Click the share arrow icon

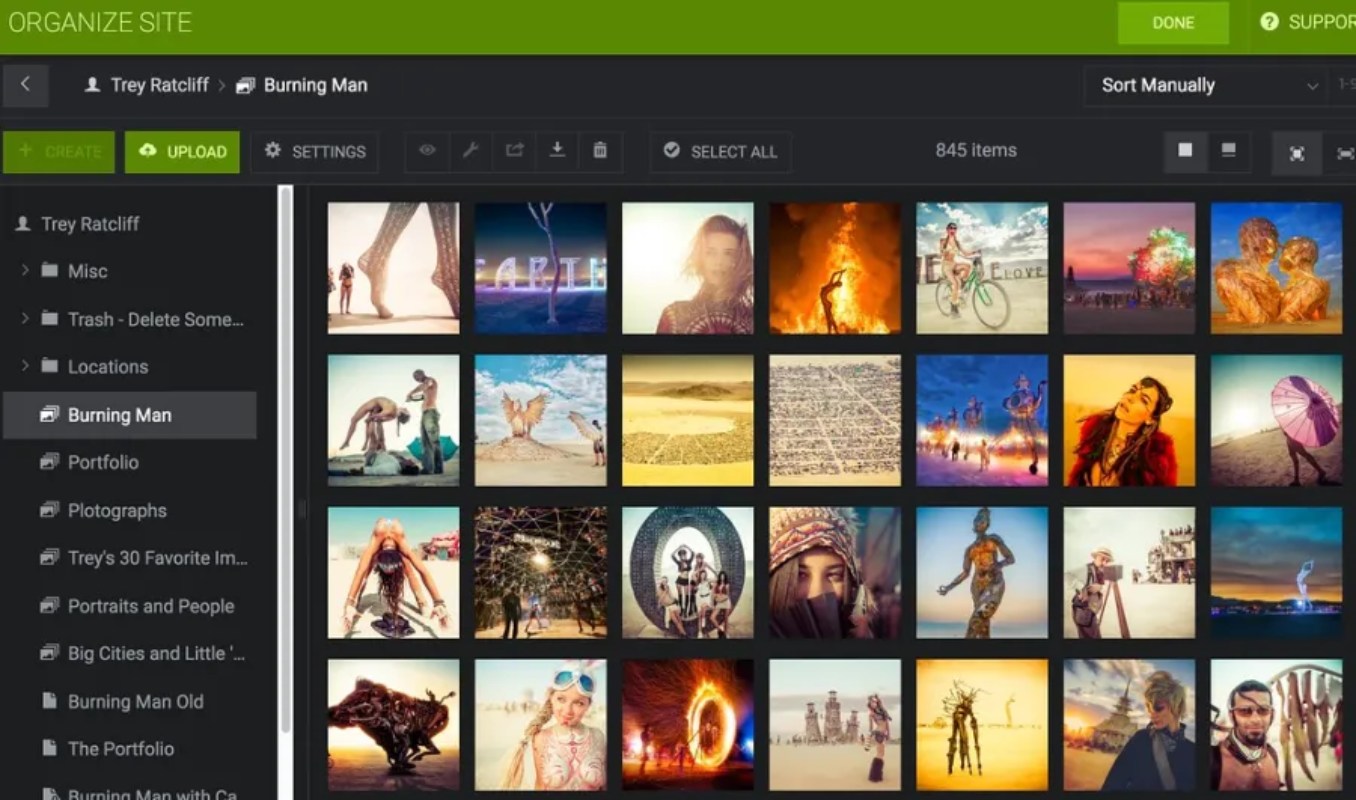tap(514, 151)
